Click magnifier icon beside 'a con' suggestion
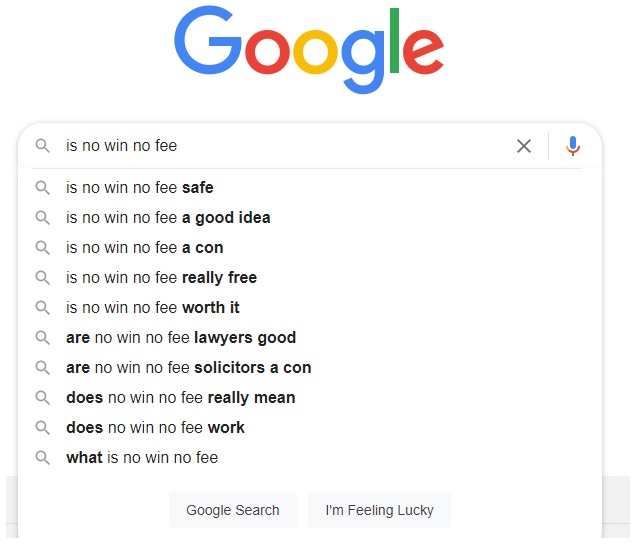The image size is (640, 551). [x=43, y=247]
